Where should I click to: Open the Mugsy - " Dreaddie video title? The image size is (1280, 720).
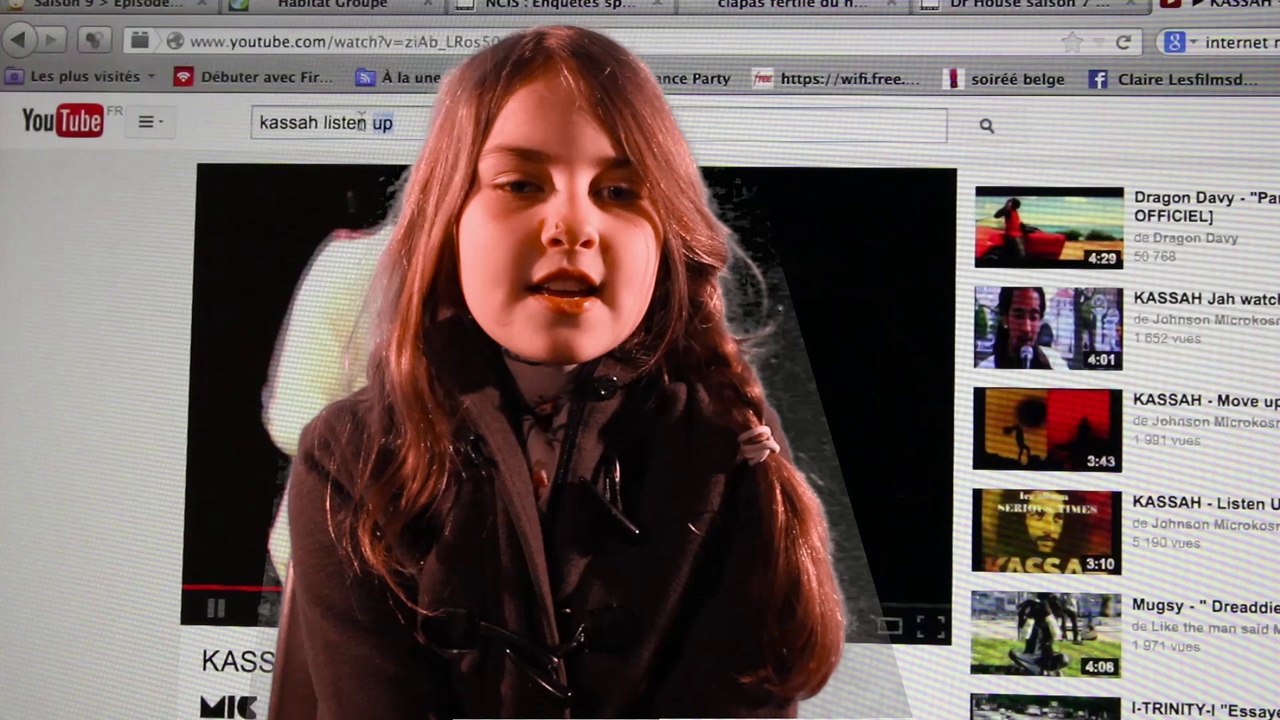pyautogui.click(x=1206, y=605)
